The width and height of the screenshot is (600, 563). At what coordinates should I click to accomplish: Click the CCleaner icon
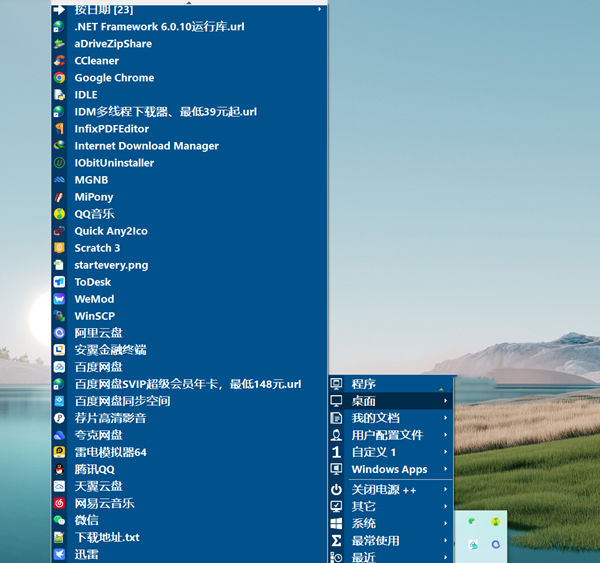(60, 61)
